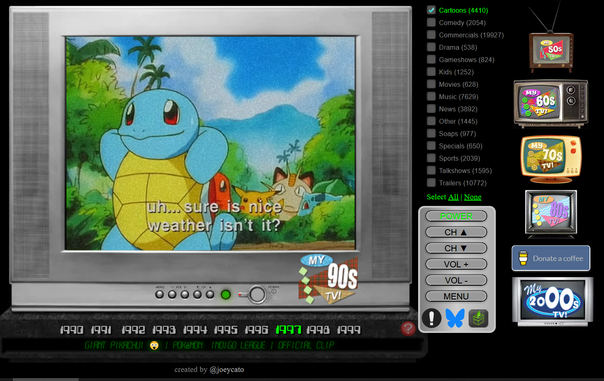Toggle the Soaps (977) checkbox
Image resolution: width=604 pixels, height=381 pixels.
(x=431, y=134)
